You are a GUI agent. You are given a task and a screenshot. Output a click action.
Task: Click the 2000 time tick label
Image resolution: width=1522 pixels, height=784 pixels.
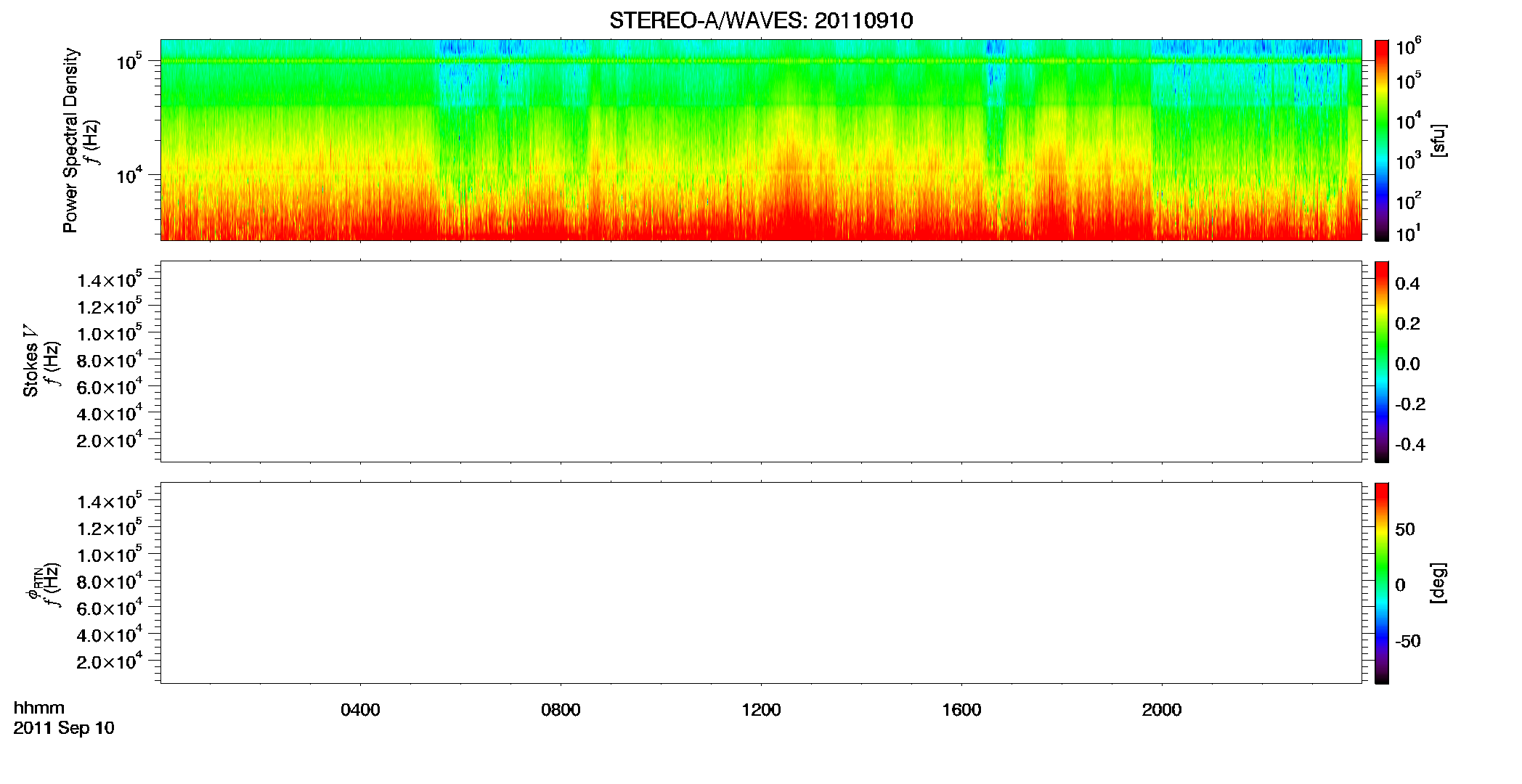pyautogui.click(x=1162, y=710)
